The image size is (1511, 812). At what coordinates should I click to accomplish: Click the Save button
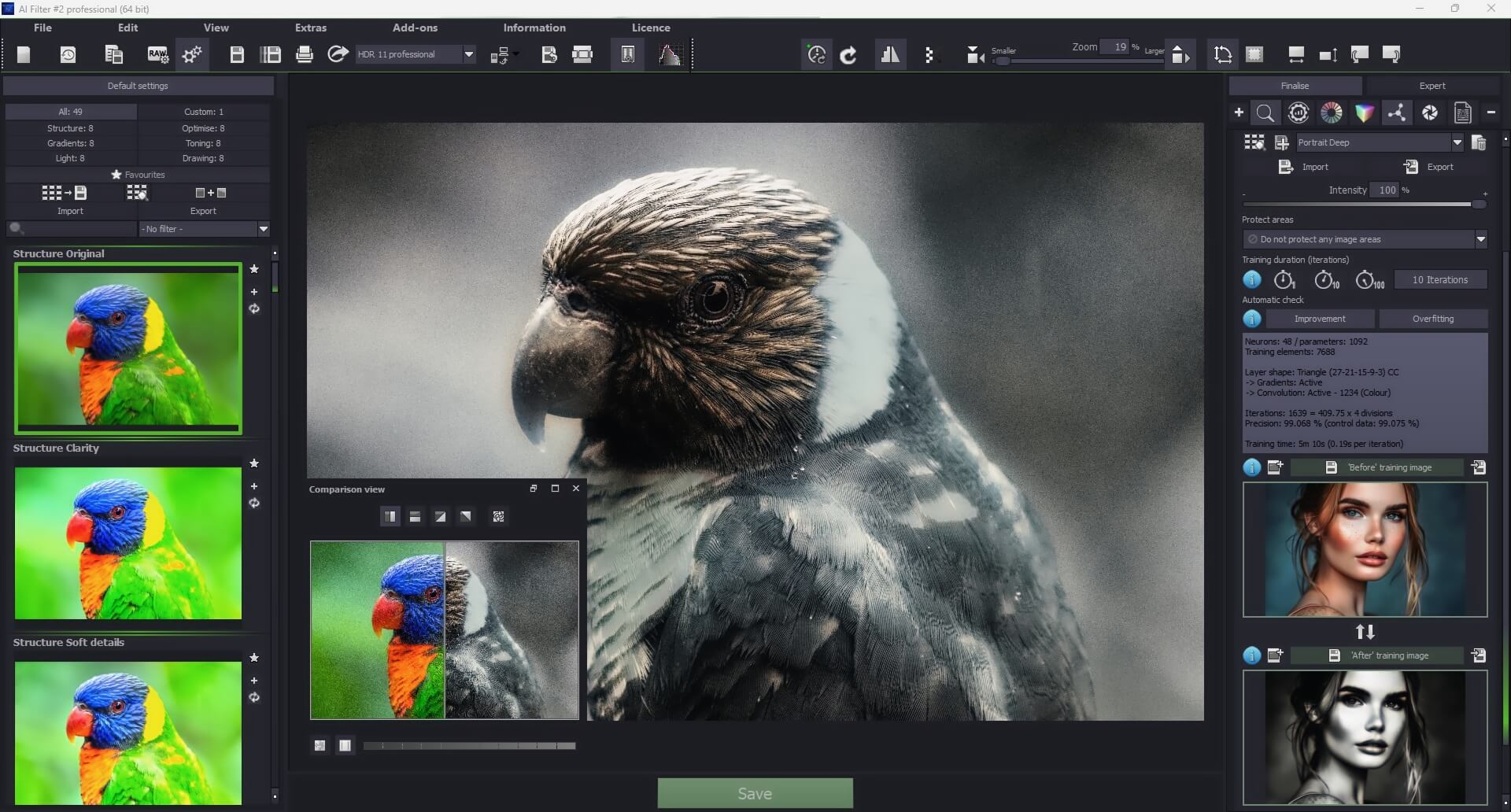[x=754, y=793]
